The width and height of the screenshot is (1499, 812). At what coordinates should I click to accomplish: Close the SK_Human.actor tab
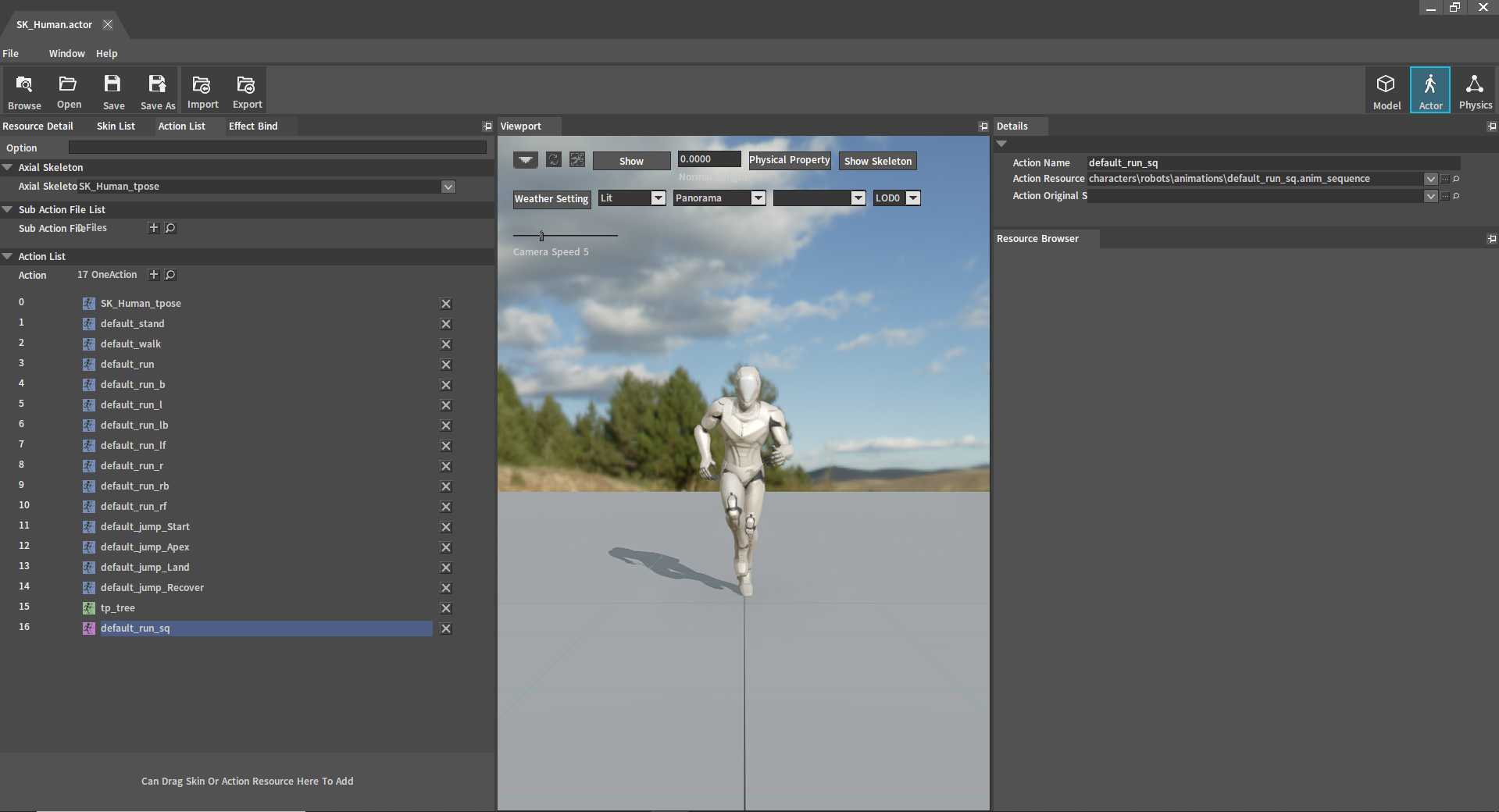coord(108,24)
